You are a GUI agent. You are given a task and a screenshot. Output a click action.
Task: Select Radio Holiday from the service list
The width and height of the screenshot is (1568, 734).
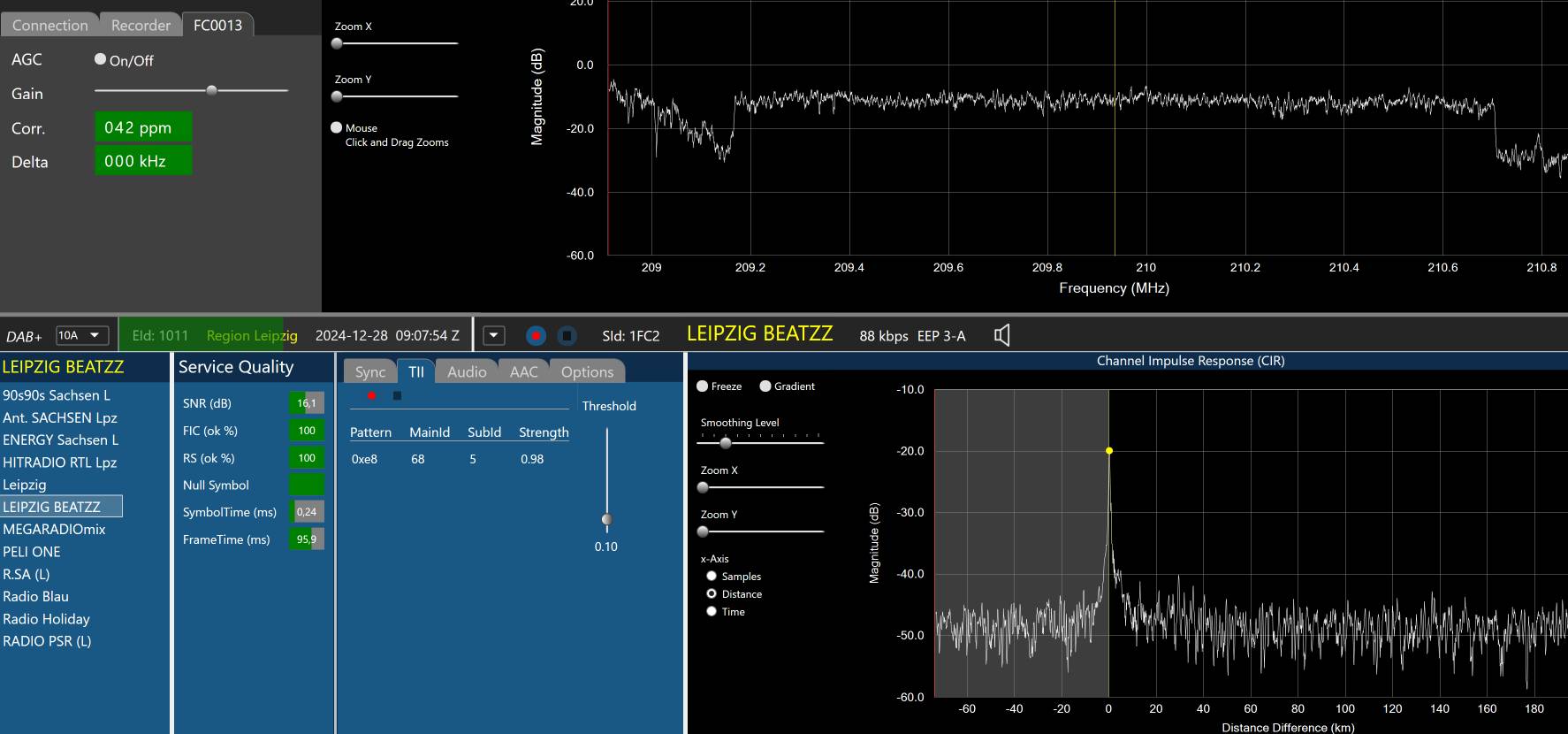coord(46,619)
